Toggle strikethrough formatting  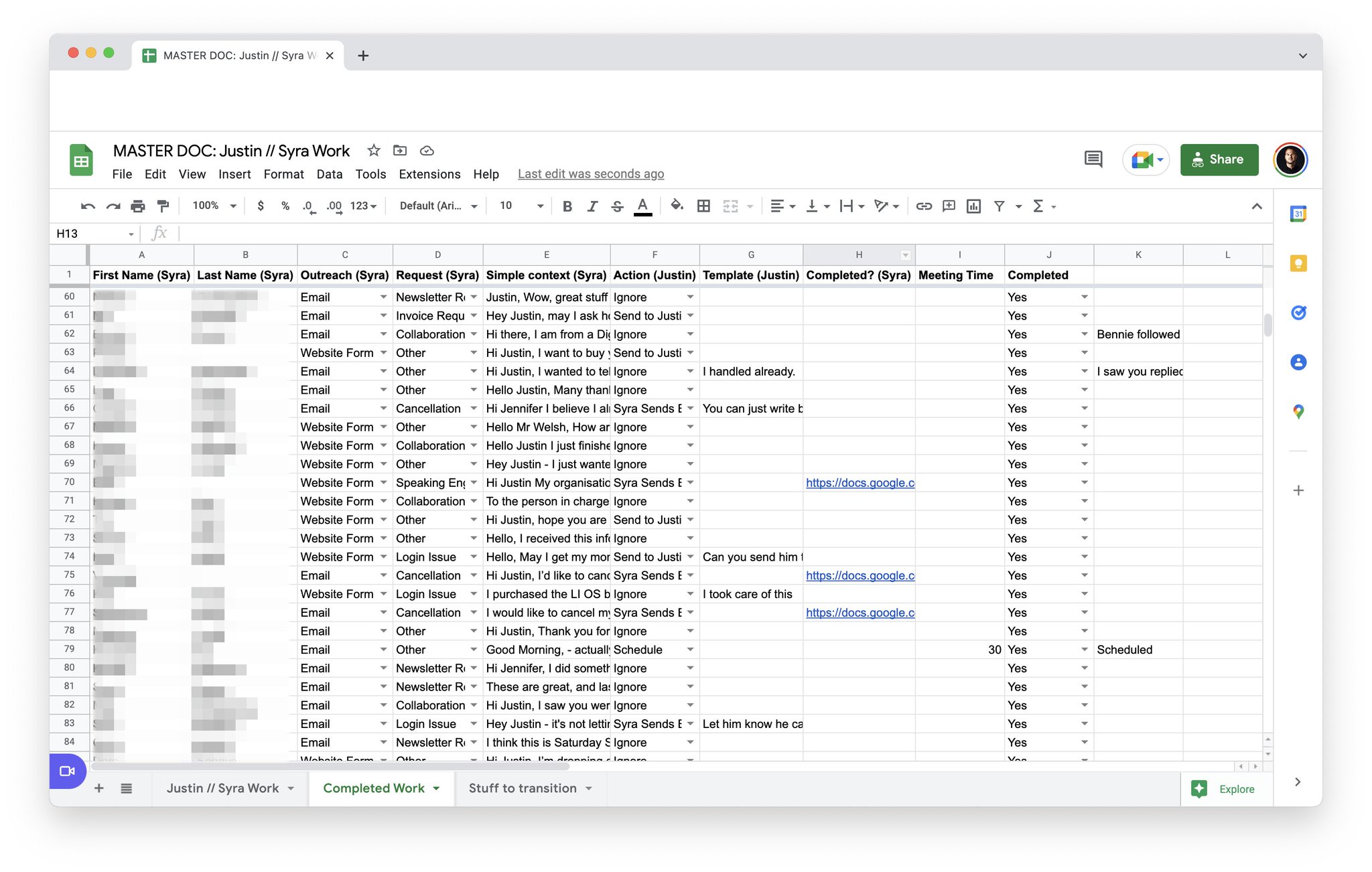pyautogui.click(x=617, y=206)
